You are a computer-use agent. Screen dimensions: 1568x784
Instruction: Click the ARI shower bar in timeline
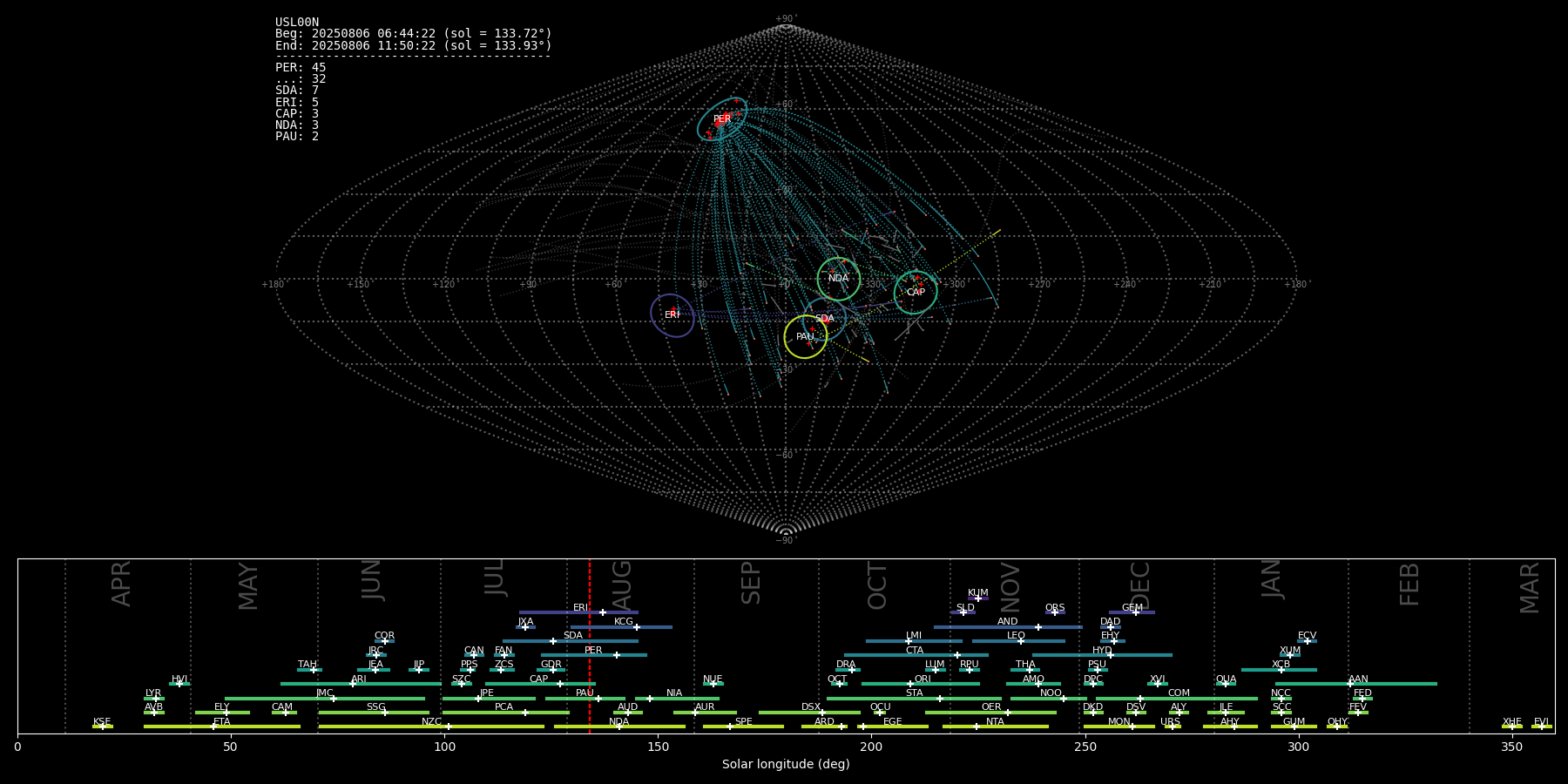(x=361, y=684)
